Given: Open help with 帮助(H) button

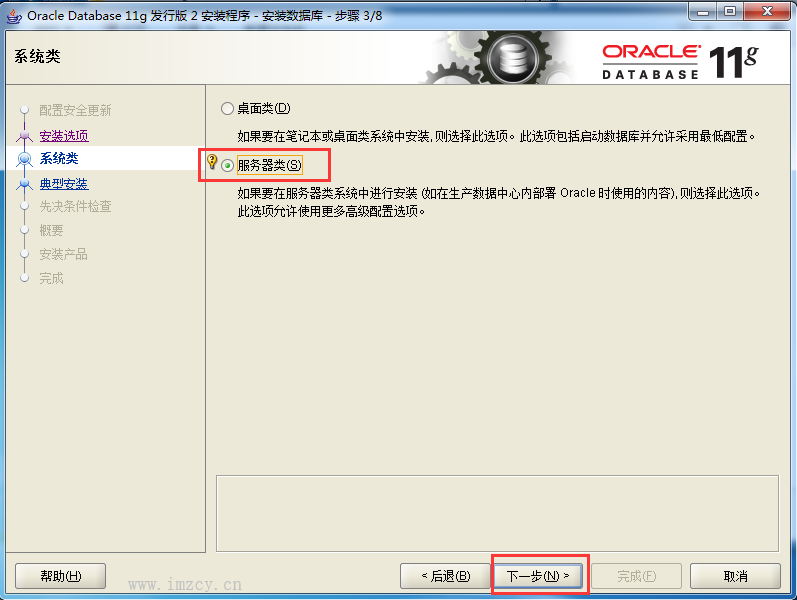Looking at the screenshot, I should [x=60, y=576].
